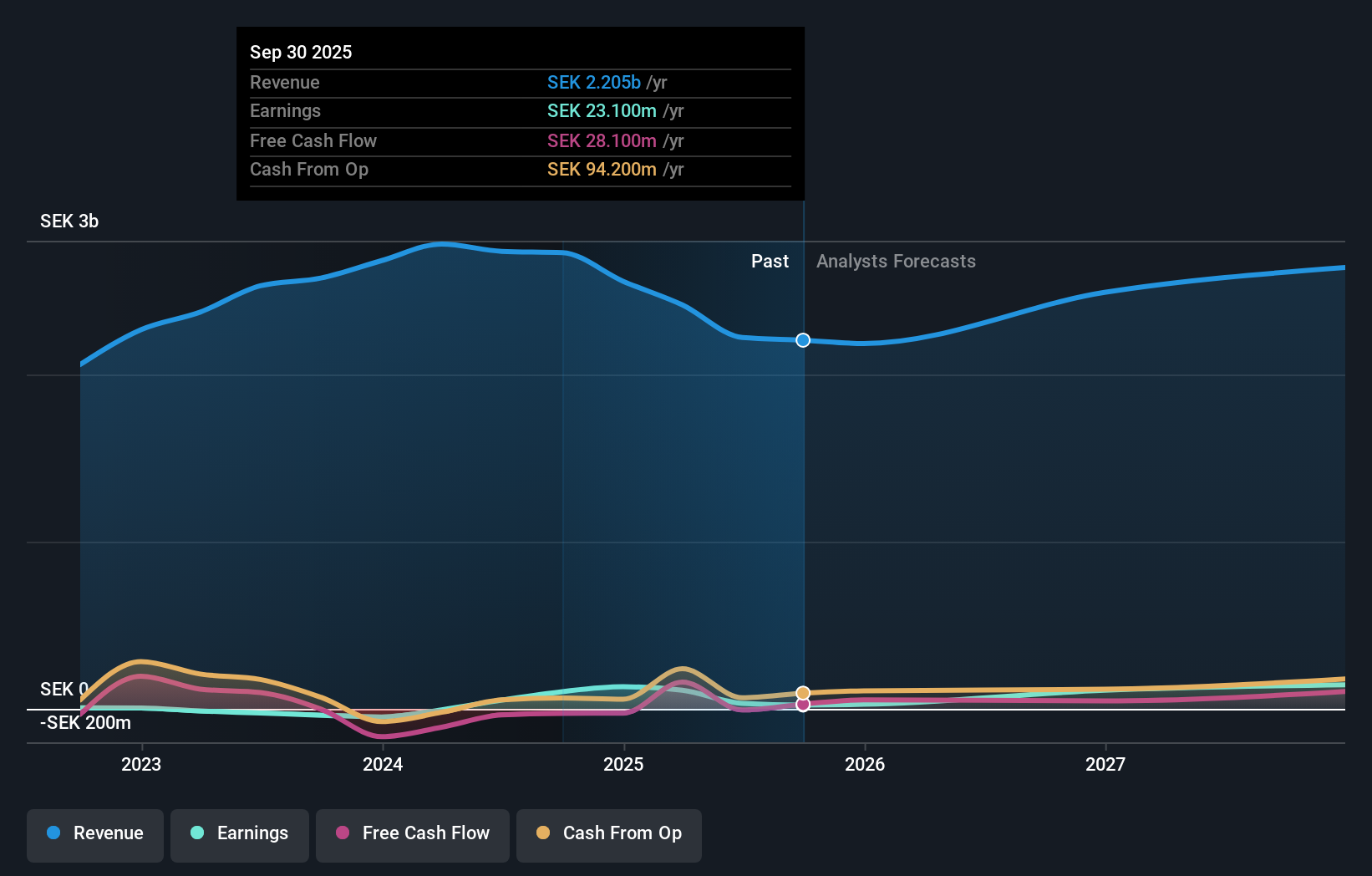This screenshot has height=876, width=1372.
Task: Click the highlighted revenue data point circle
Action: tap(803, 340)
